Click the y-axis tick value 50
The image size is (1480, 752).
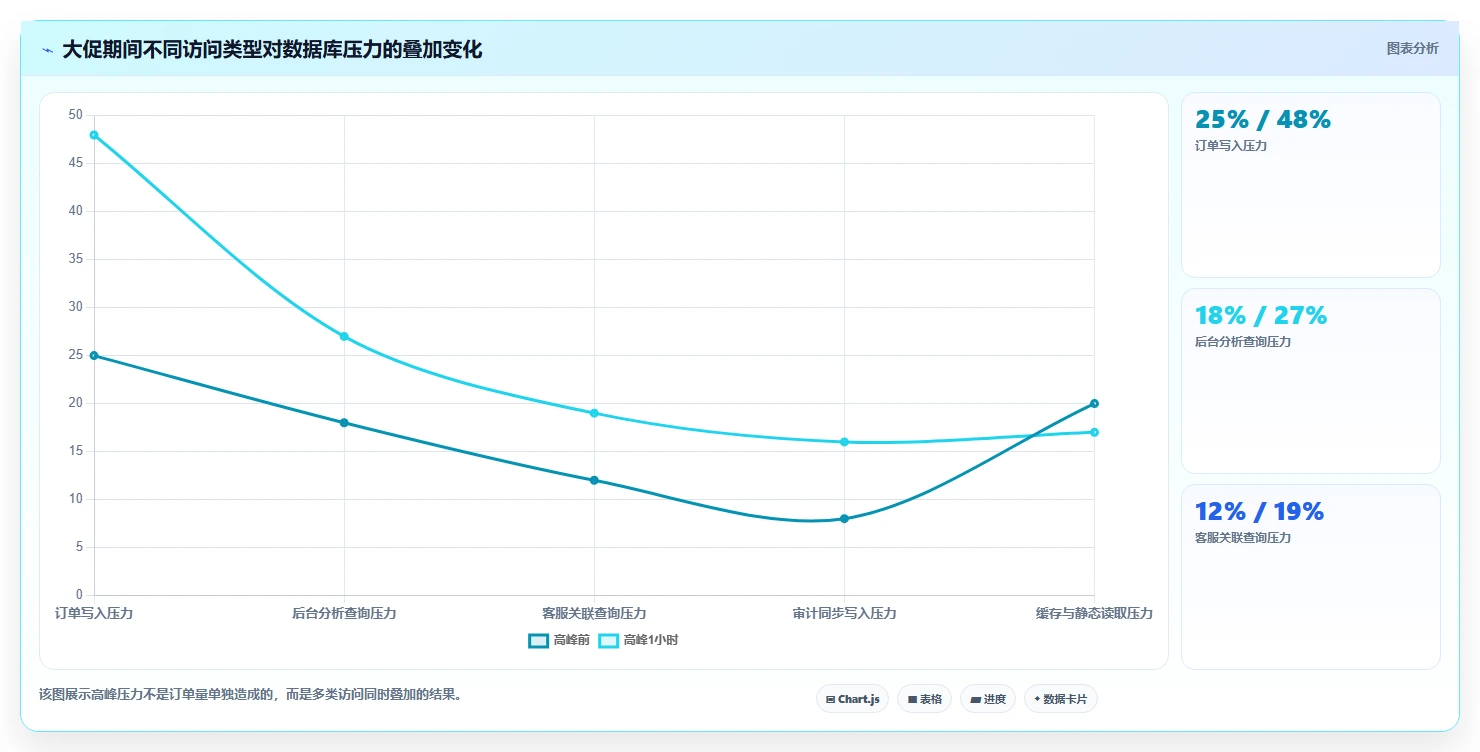click(76, 115)
